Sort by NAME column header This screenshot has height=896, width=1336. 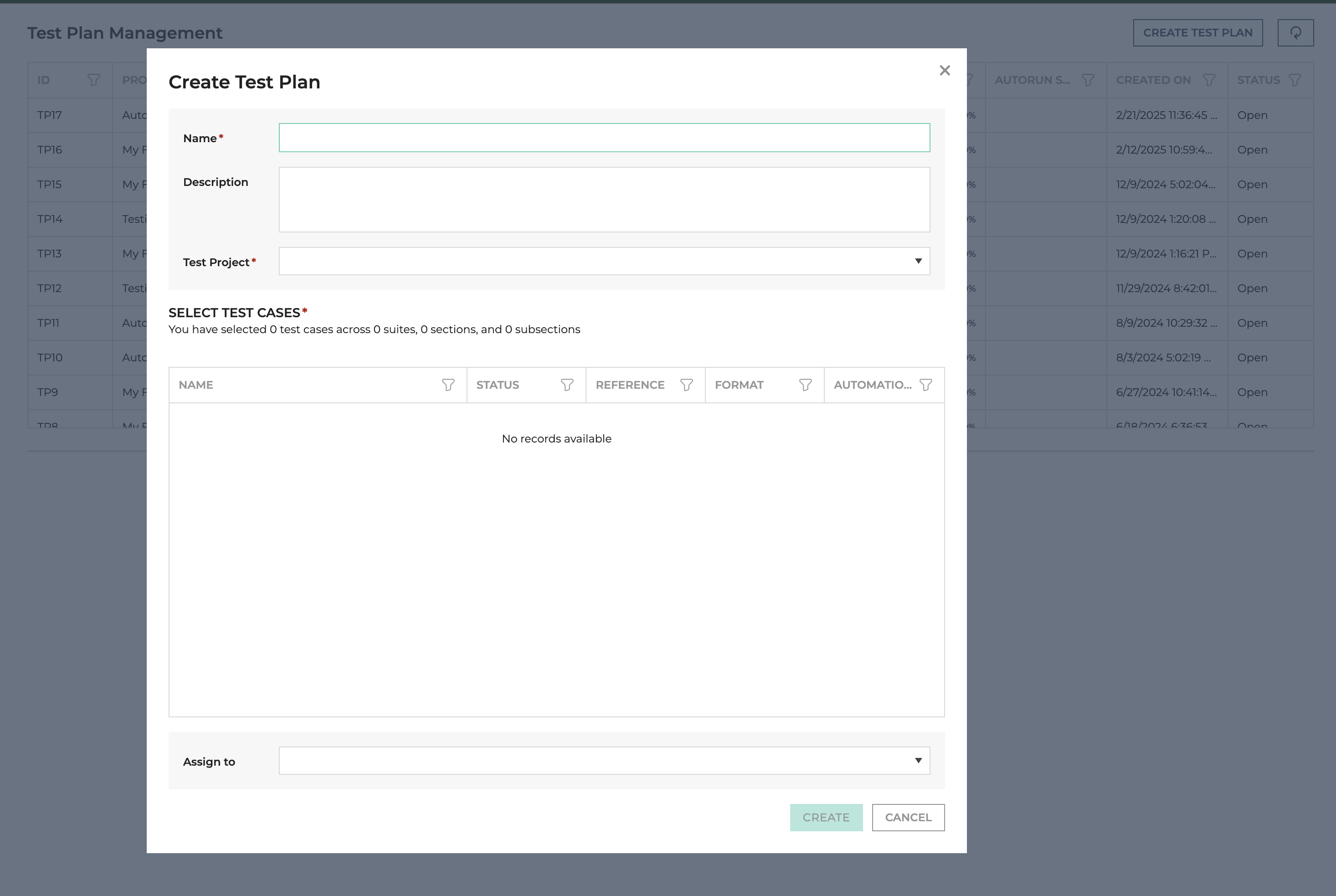[x=196, y=385]
